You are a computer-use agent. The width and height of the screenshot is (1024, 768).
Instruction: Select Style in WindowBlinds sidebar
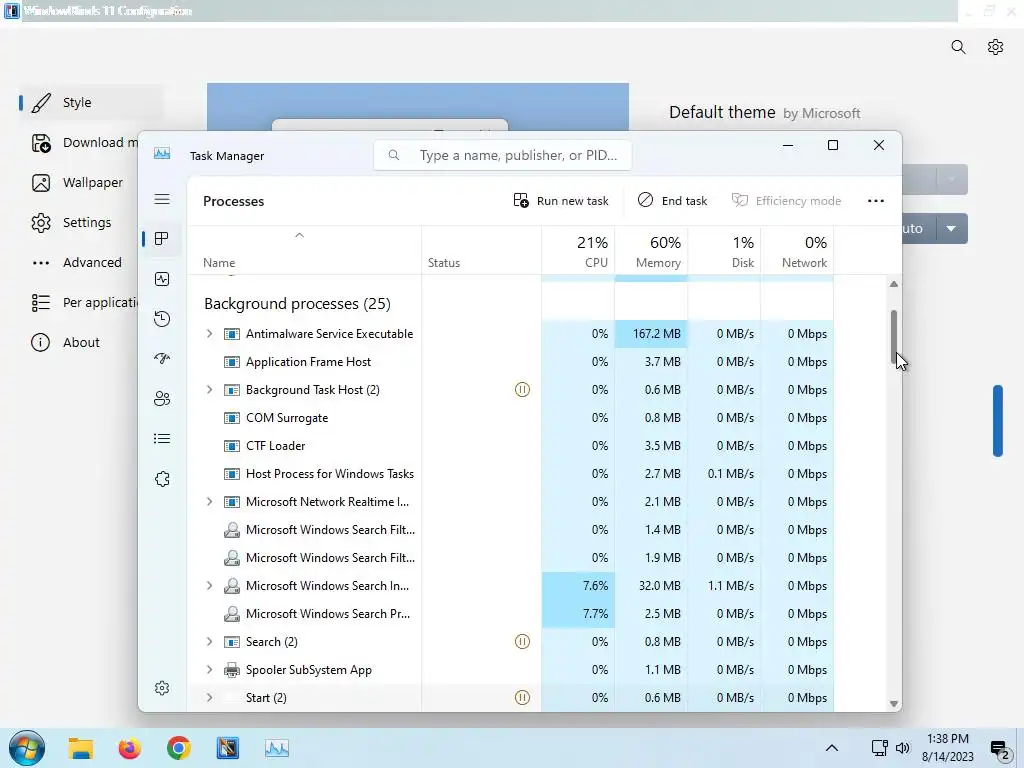(x=91, y=103)
